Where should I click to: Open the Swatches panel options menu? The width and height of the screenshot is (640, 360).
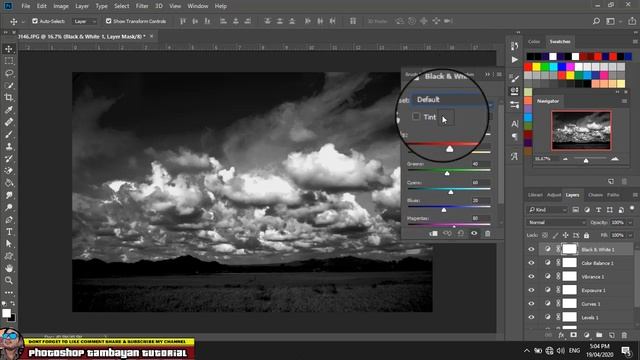tap(635, 42)
